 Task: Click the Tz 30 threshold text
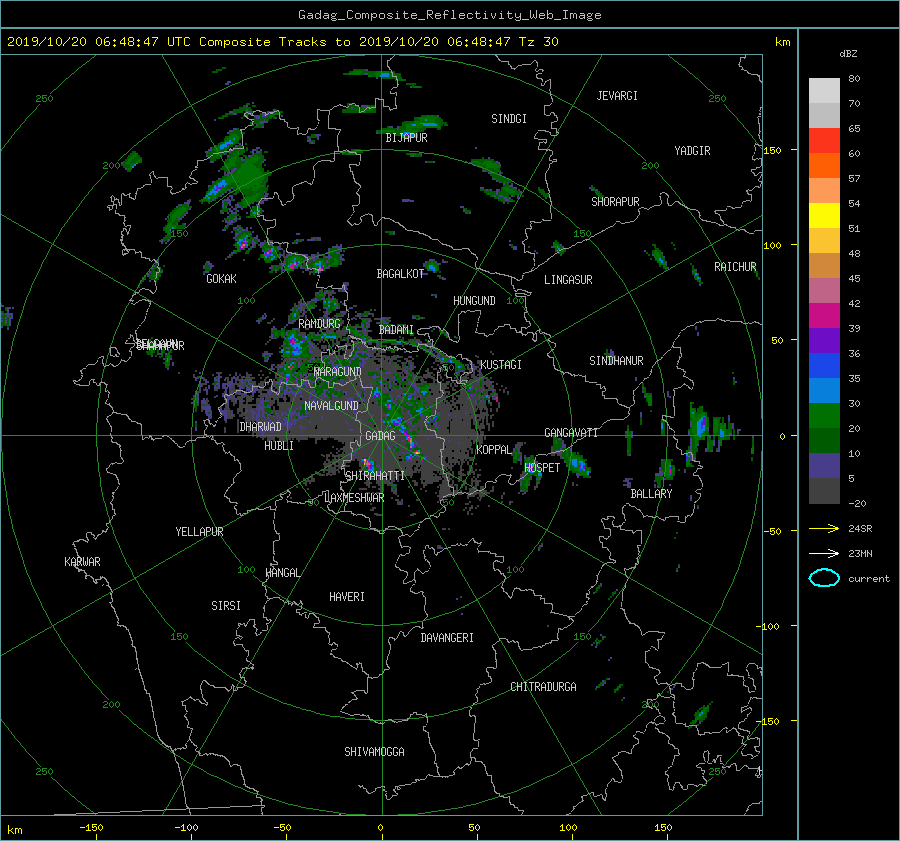(x=538, y=42)
